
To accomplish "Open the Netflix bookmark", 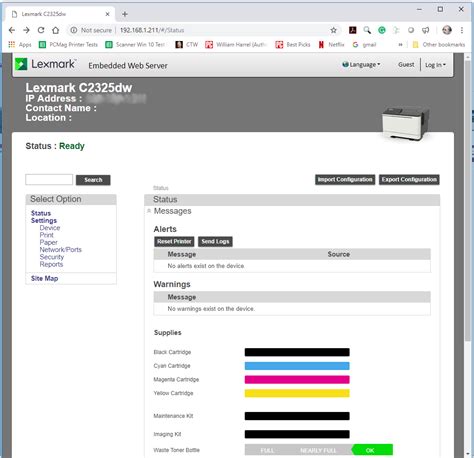I will pyautogui.click(x=331, y=44).
